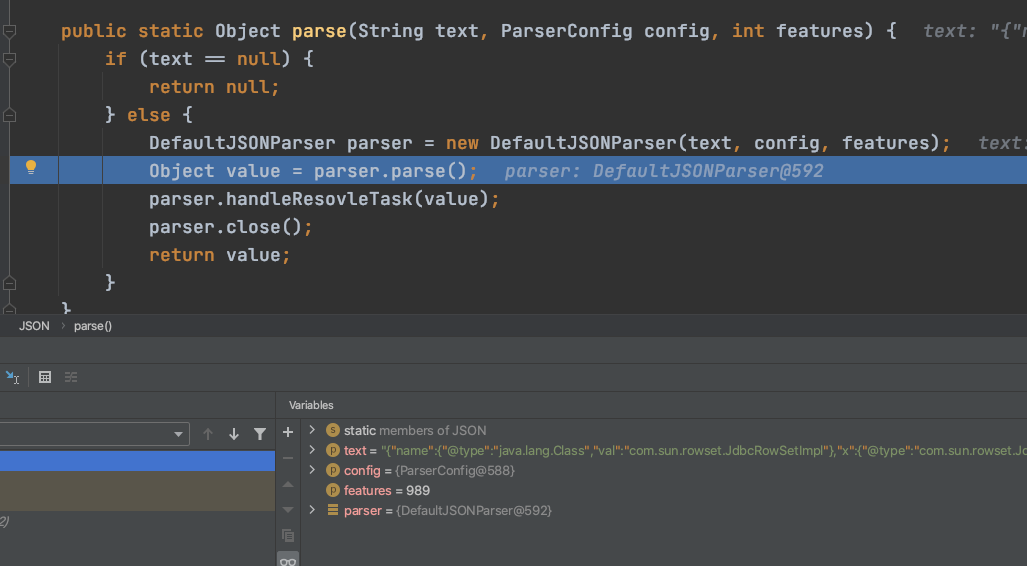This screenshot has height=566, width=1027.
Task: Click the Trace Current Stream Chain icon
Action: 71,377
